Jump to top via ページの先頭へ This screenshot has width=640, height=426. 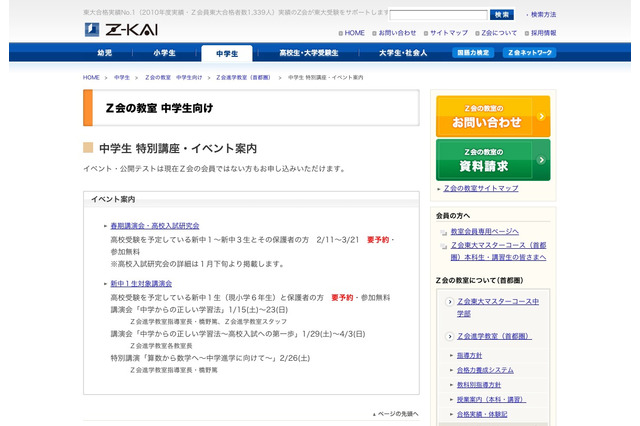[x=396, y=414]
